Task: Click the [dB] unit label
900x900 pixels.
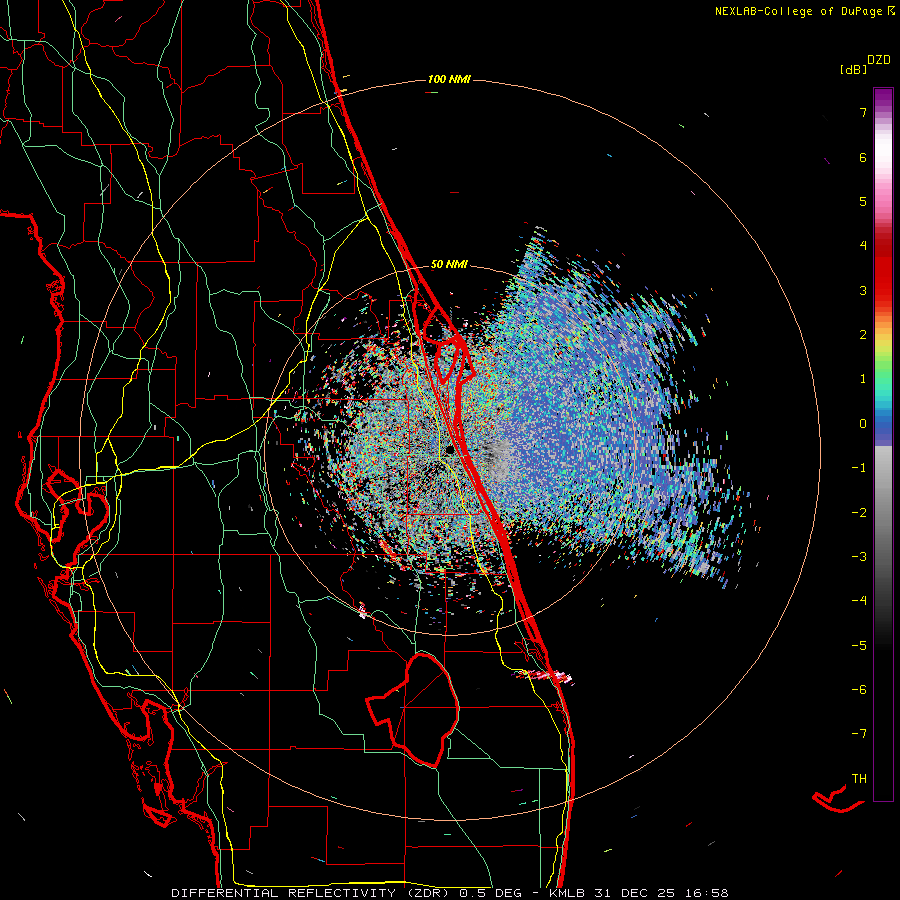Action: pyautogui.click(x=853, y=70)
